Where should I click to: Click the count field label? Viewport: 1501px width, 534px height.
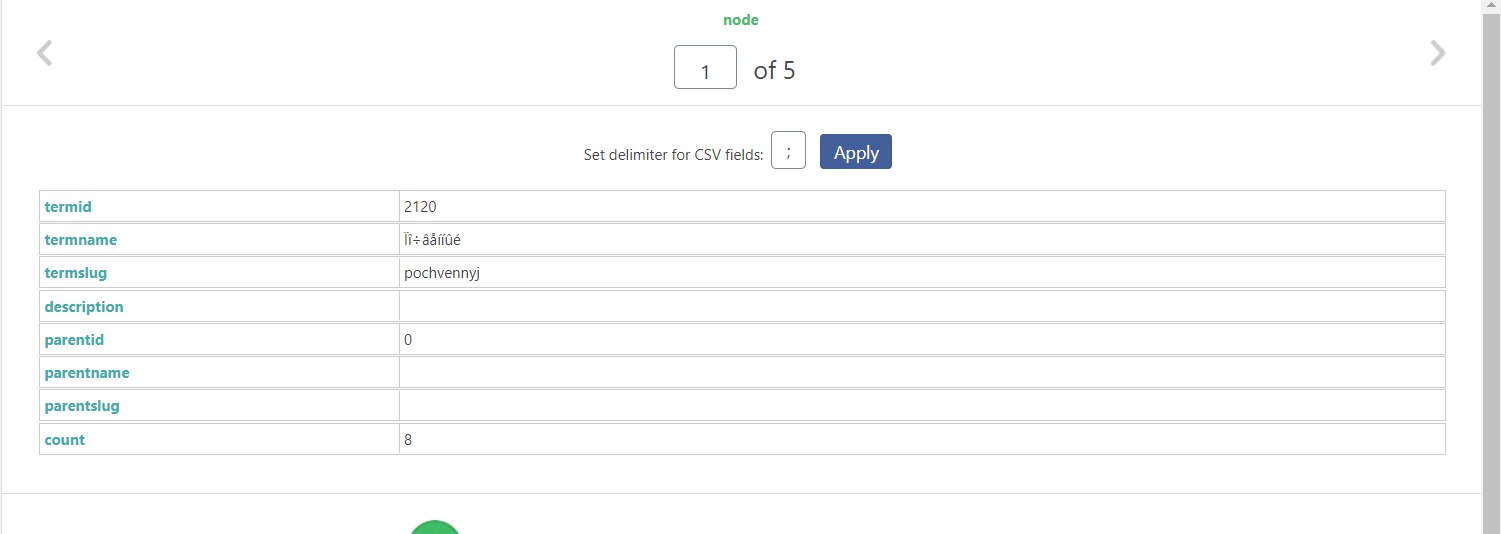65,439
